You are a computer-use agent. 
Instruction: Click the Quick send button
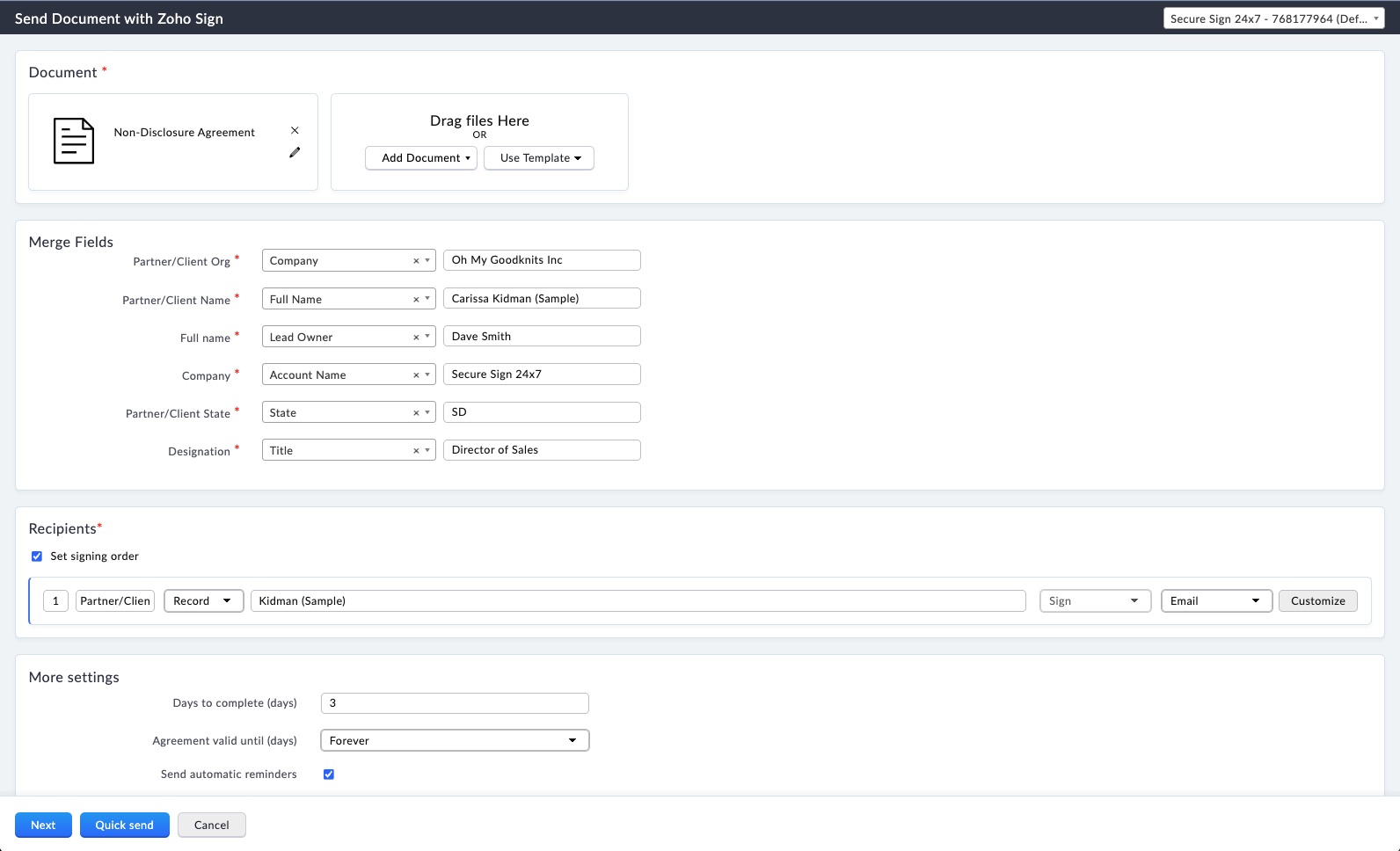[x=124, y=826]
